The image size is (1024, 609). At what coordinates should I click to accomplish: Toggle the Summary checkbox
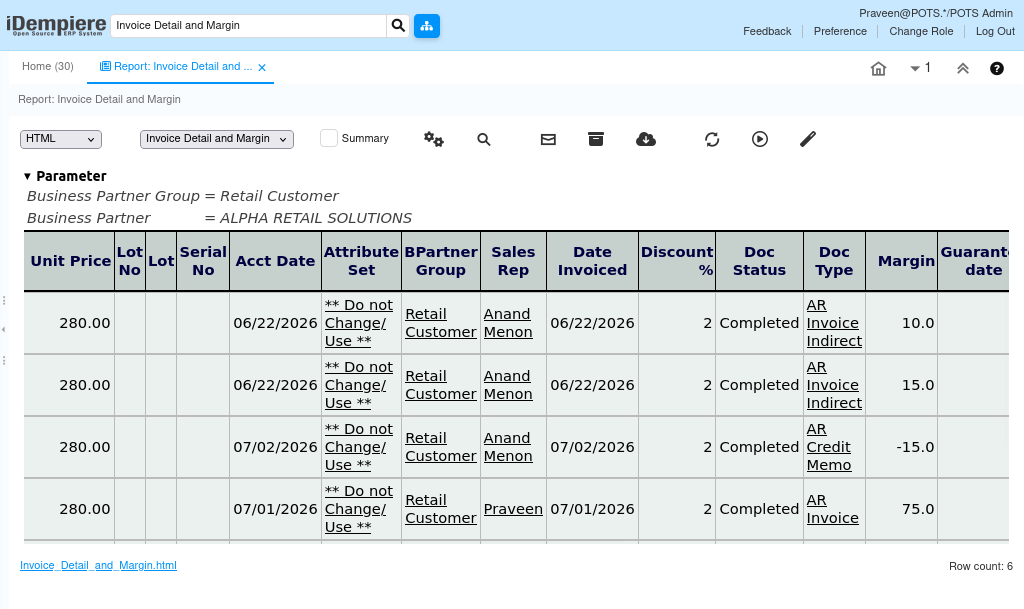[x=328, y=138]
